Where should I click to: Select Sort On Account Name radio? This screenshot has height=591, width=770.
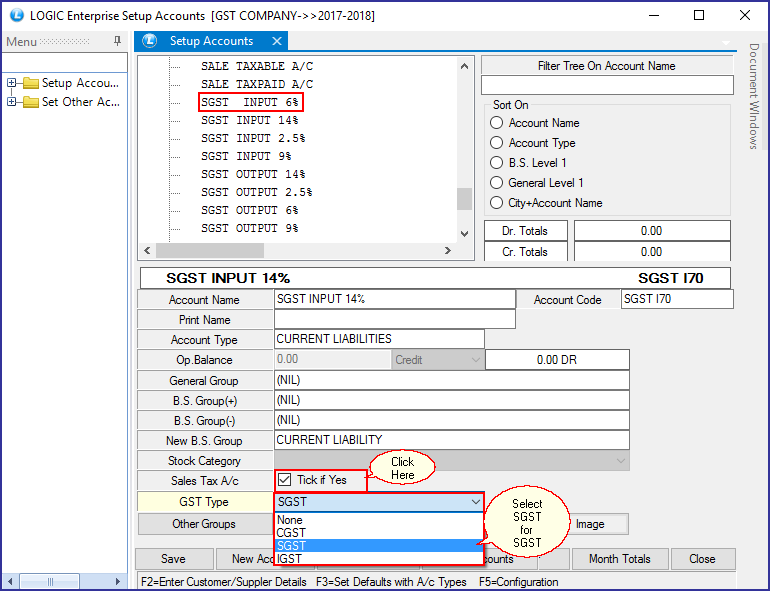496,123
